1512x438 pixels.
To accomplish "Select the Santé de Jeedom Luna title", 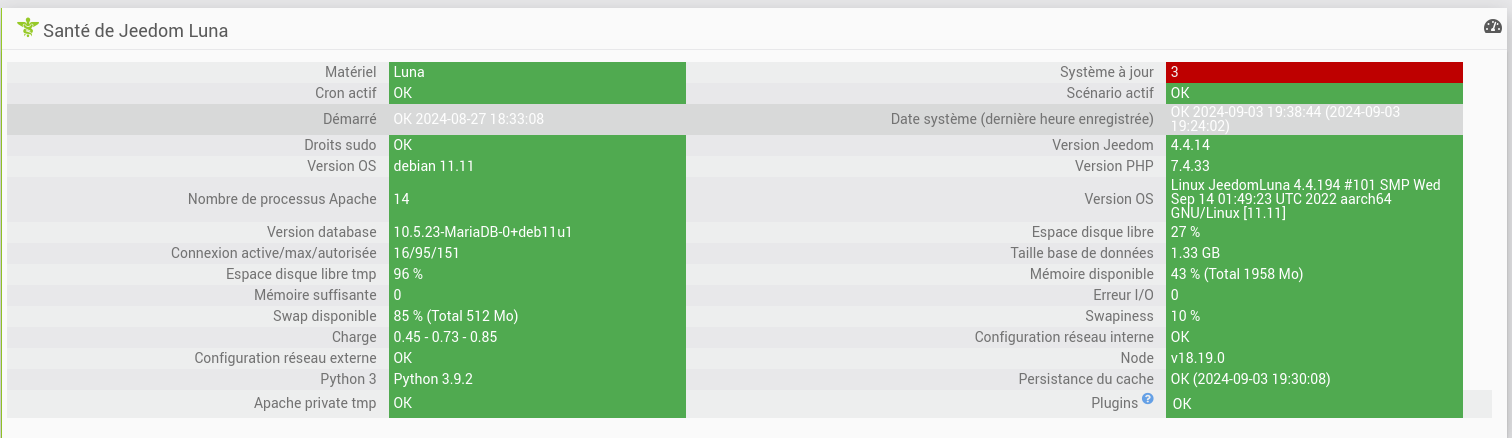I will (135, 31).
